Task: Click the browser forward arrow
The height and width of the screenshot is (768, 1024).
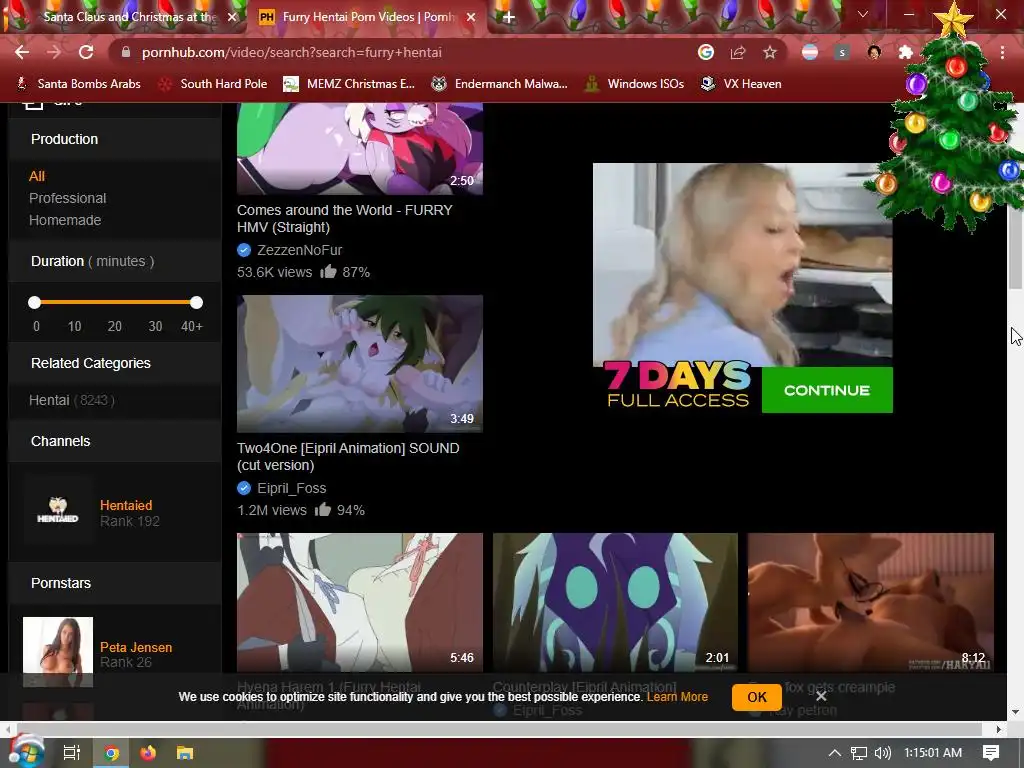Action: click(x=54, y=52)
